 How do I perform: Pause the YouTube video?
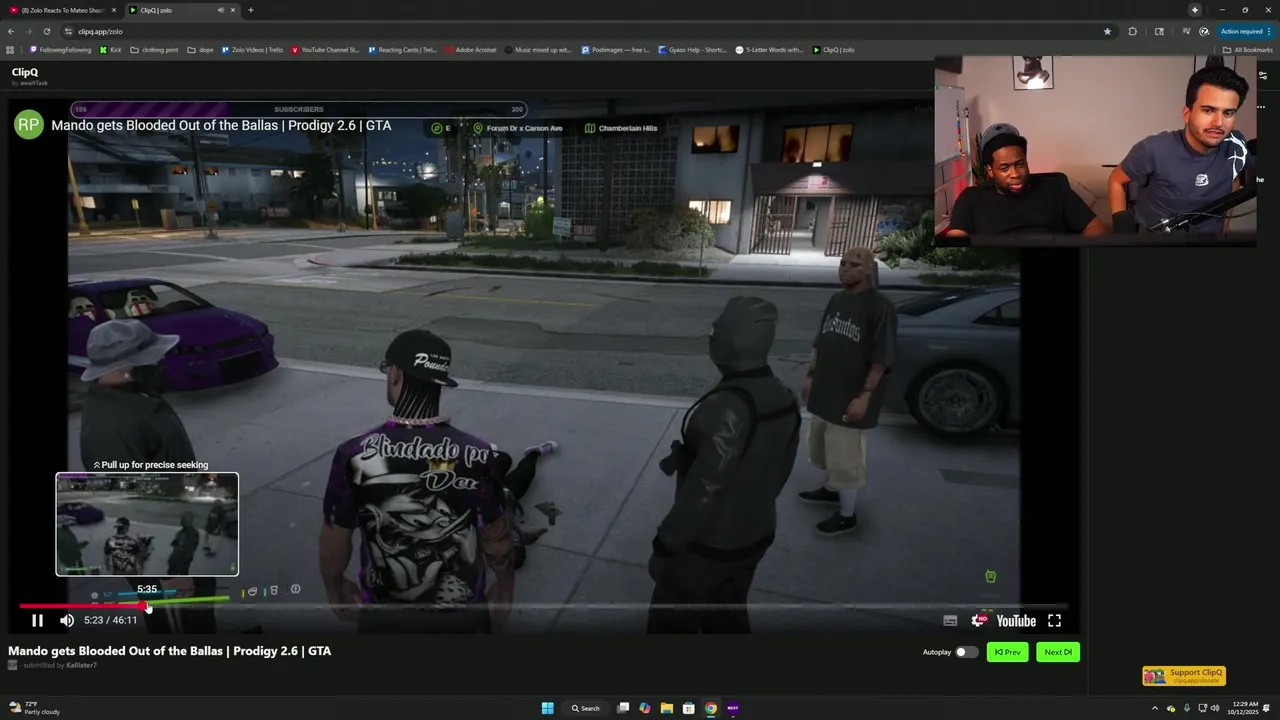tap(37, 621)
